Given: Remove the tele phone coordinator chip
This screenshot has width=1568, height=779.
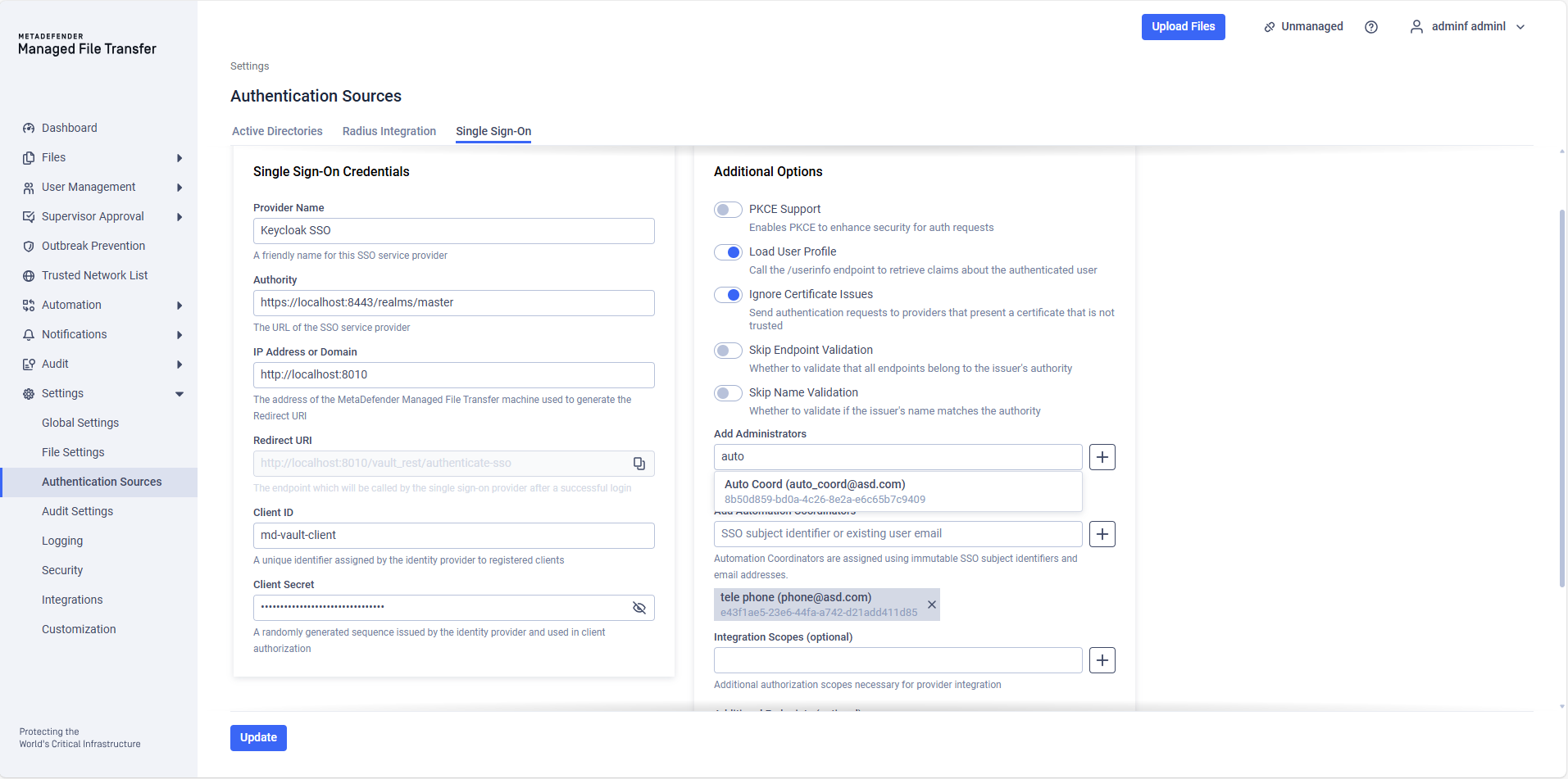Looking at the screenshot, I should (931, 605).
